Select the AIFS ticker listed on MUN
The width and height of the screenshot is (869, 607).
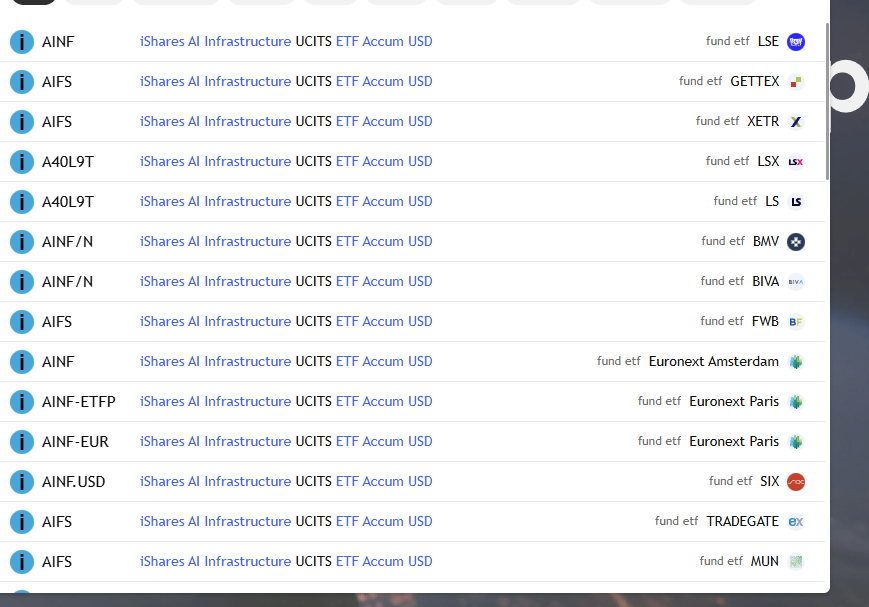[x=57, y=562]
